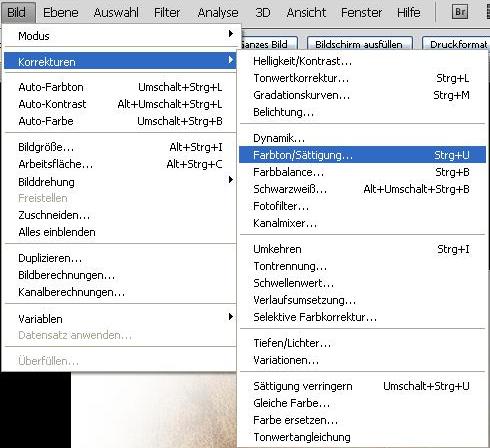The height and width of the screenshot is (448, 490).
Task: Open Tonwertkorrektur adjustment
Action: pos(362,78)
